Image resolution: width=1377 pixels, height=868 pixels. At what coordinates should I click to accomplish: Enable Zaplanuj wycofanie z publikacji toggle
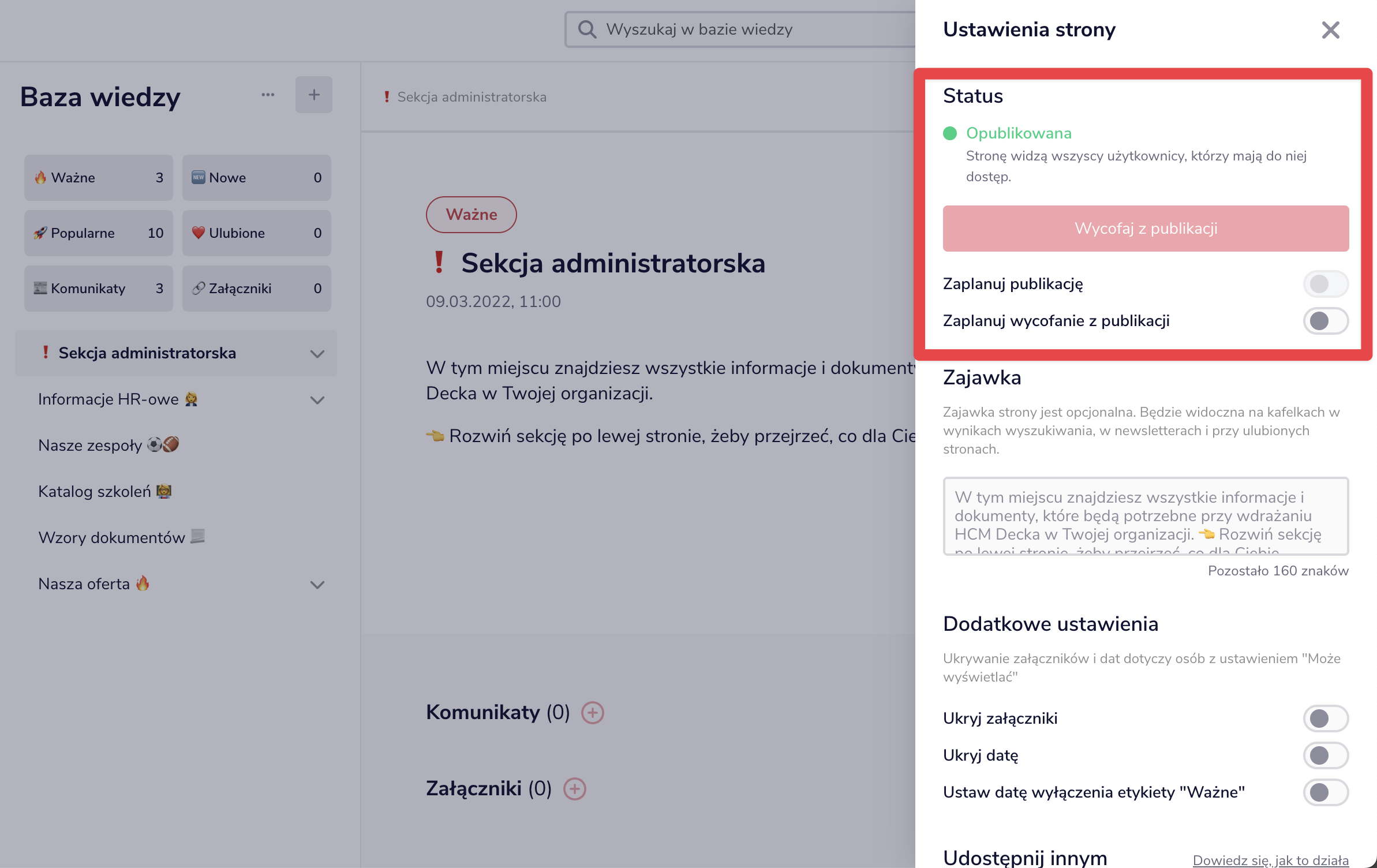[x=1325, y=321]
